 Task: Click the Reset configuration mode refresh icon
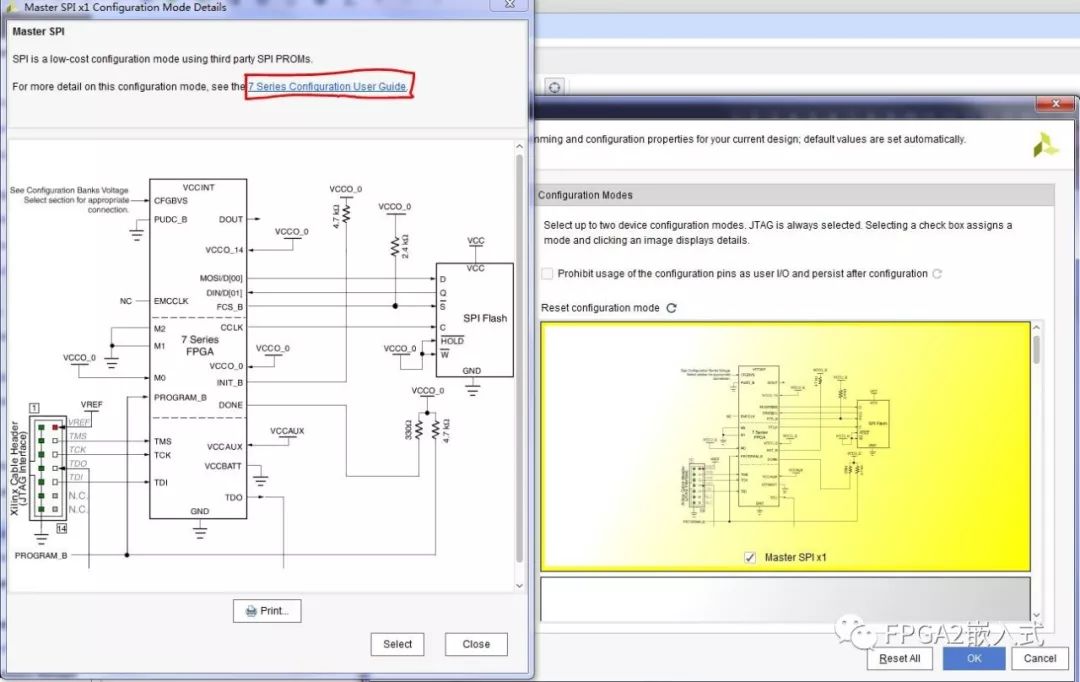pyautogui.click(x=672, y=308)
